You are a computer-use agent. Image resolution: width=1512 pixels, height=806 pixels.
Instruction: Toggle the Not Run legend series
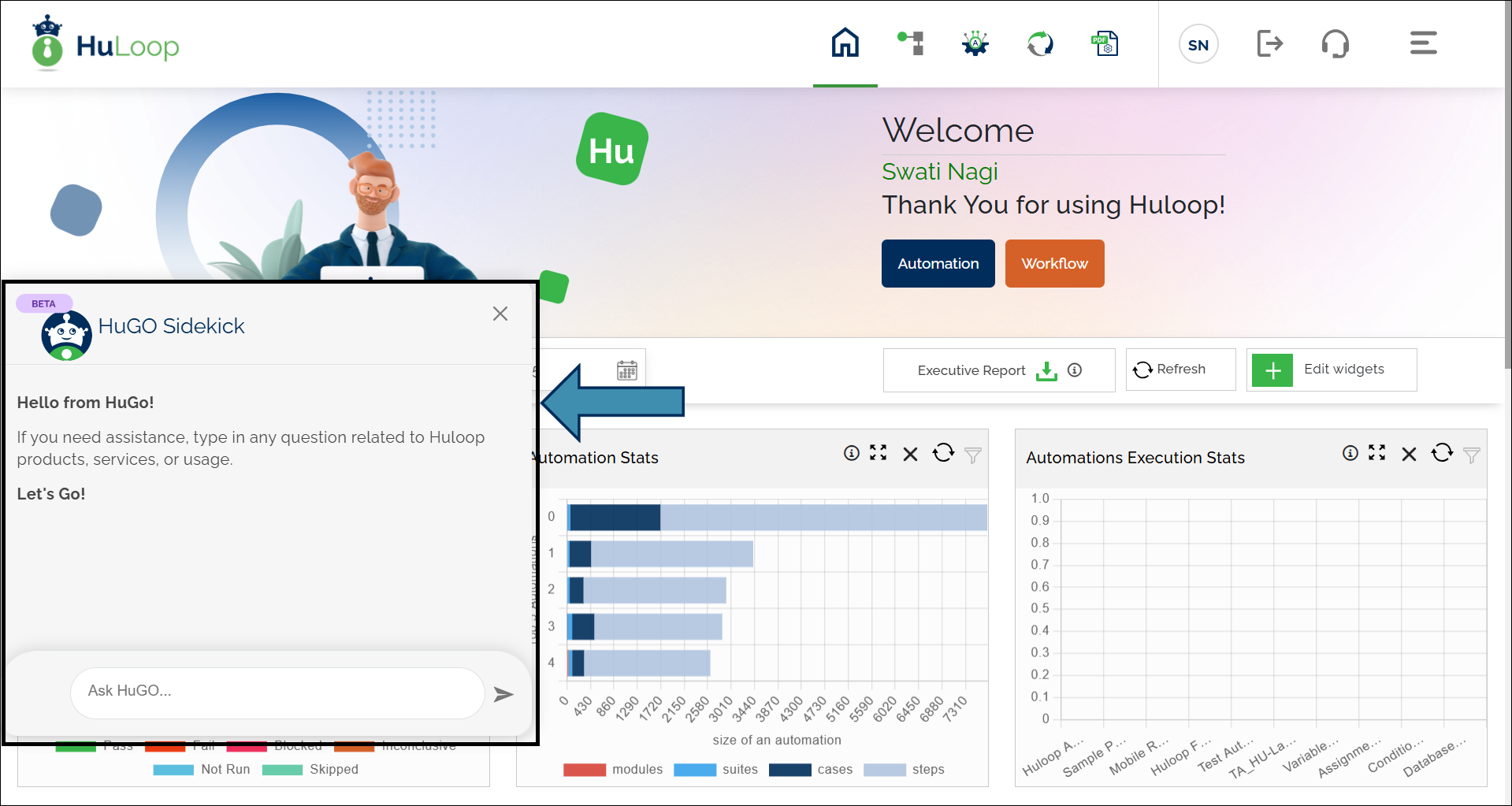tap(202, 770)
